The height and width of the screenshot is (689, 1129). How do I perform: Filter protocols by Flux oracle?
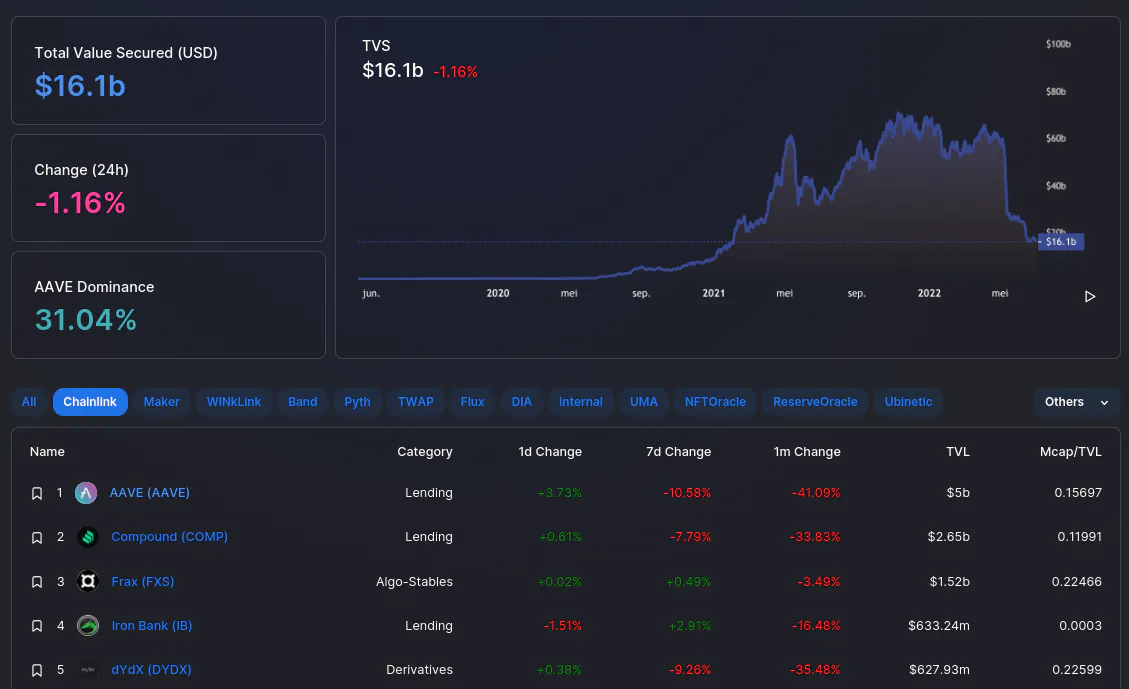coord(472,402)
